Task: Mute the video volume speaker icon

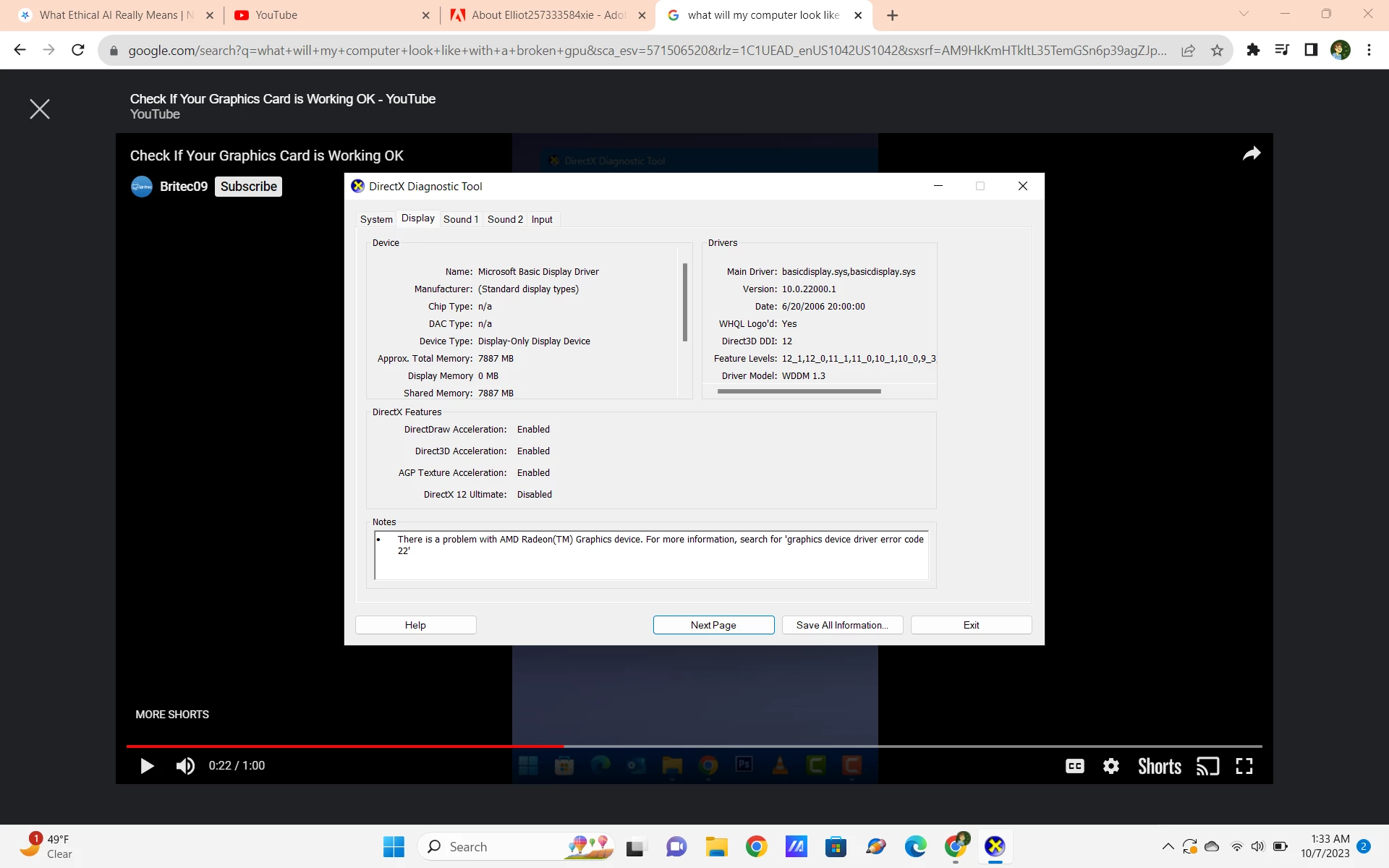Action: click(x=185, y=766)
